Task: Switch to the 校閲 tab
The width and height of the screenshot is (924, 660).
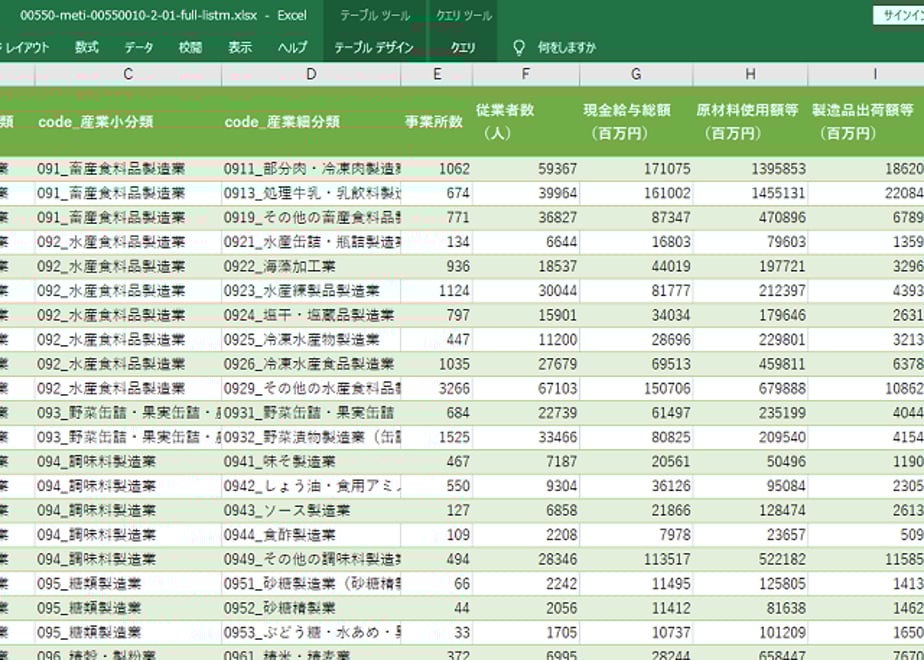Action: [x=190, y=48]
